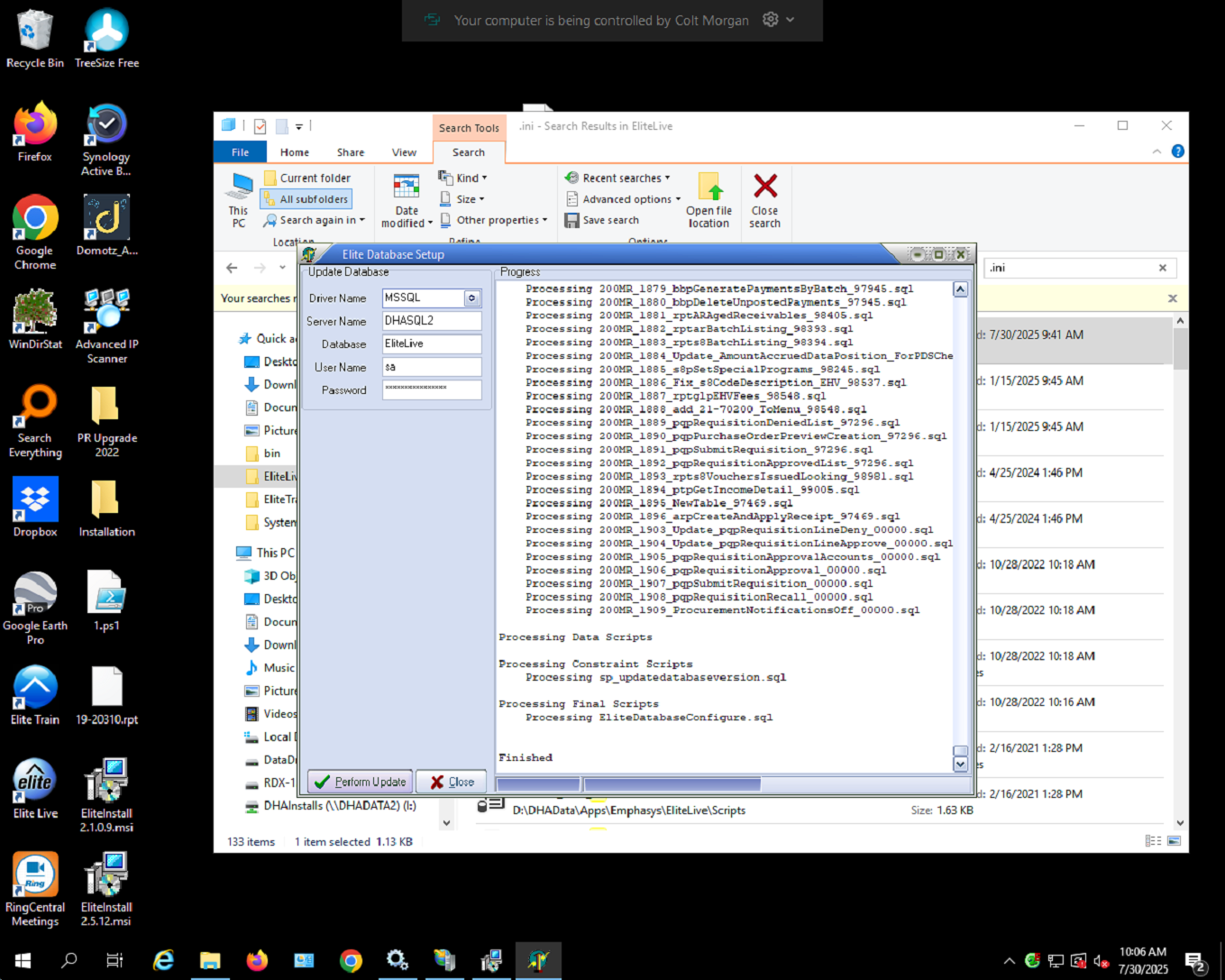
Task: Collapse the ribbon with chevron
Action: (1156, 151)
